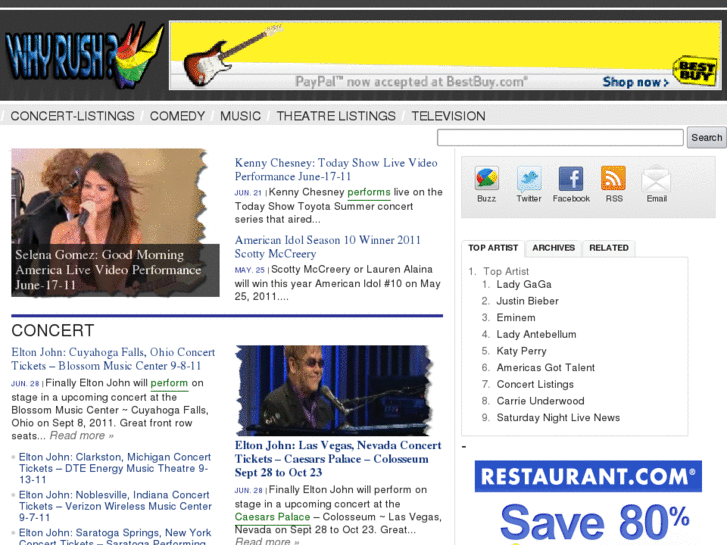Go to the MUSIC section

240,116
